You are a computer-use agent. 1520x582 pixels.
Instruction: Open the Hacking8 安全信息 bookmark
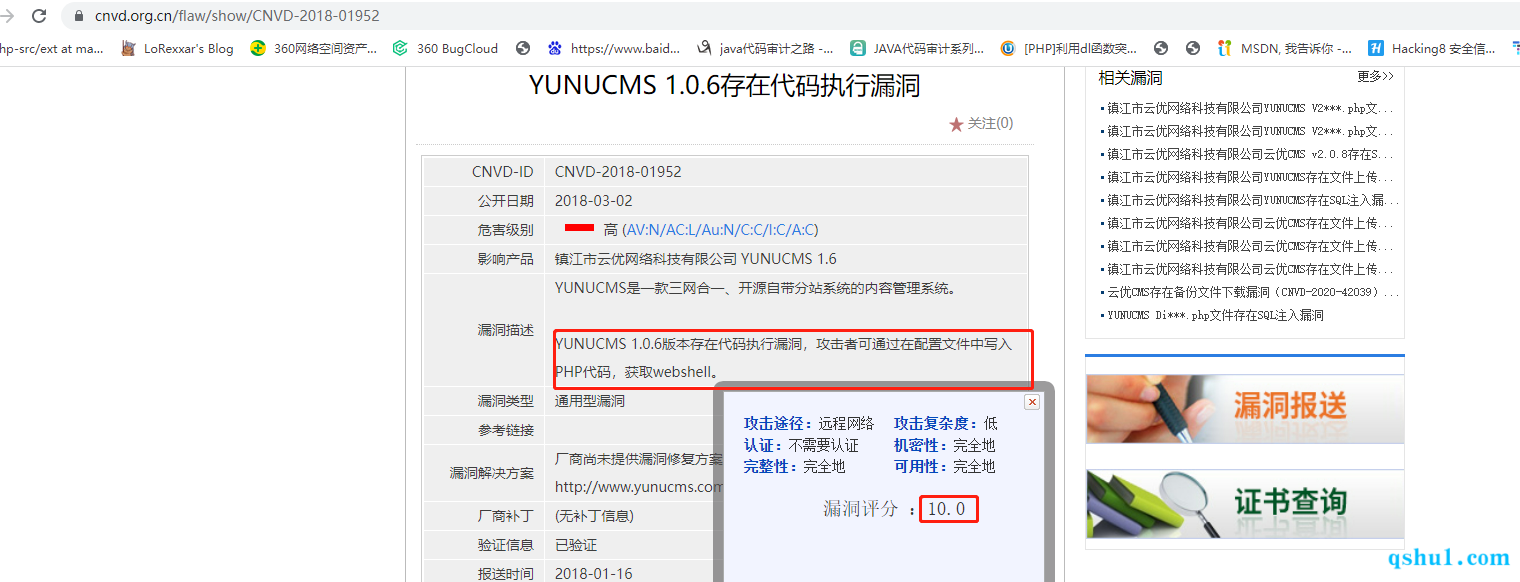[1432, 48]
